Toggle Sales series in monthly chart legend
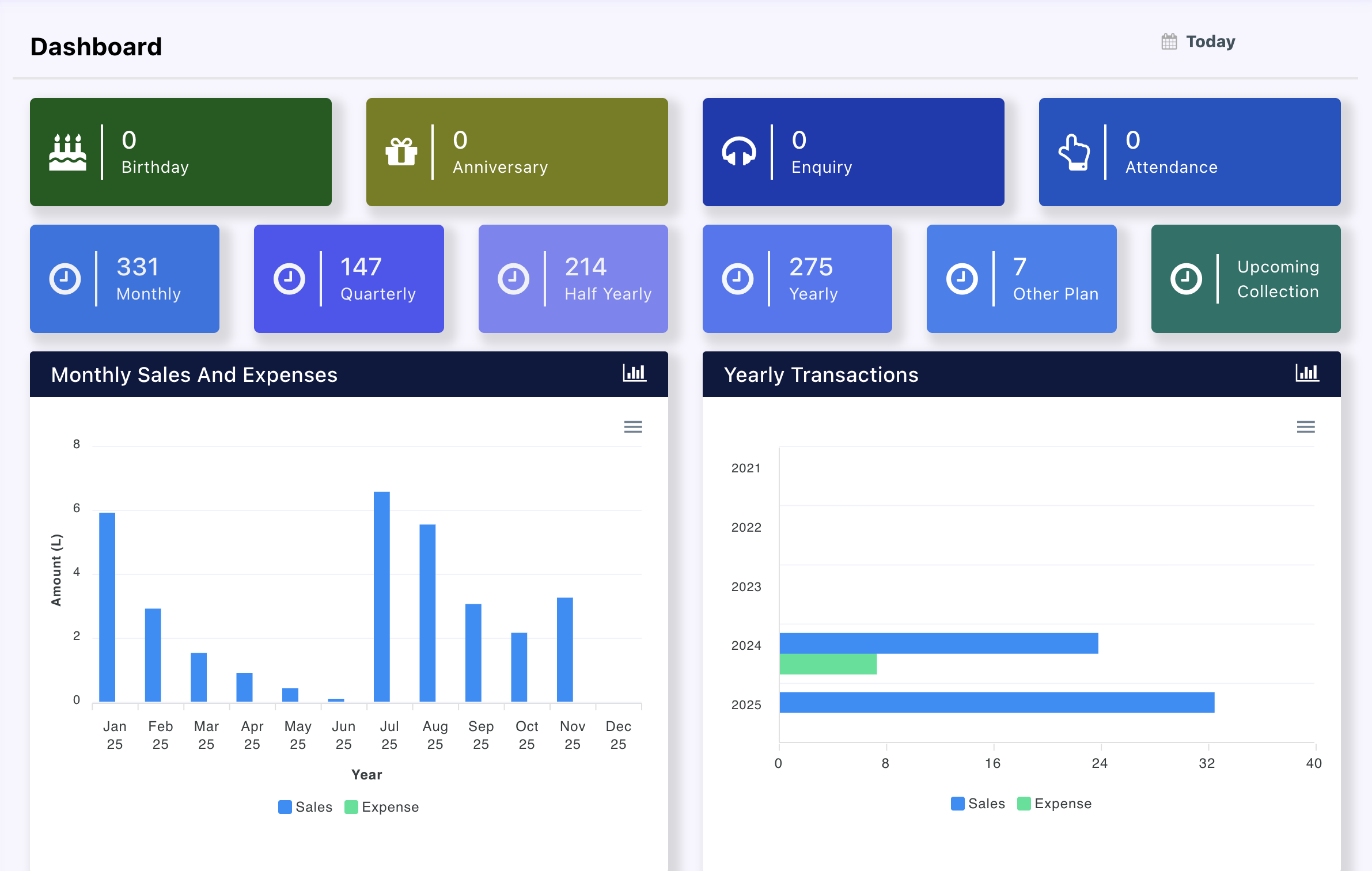Viewport: 1372px width, 871px height. pos(305,806)
